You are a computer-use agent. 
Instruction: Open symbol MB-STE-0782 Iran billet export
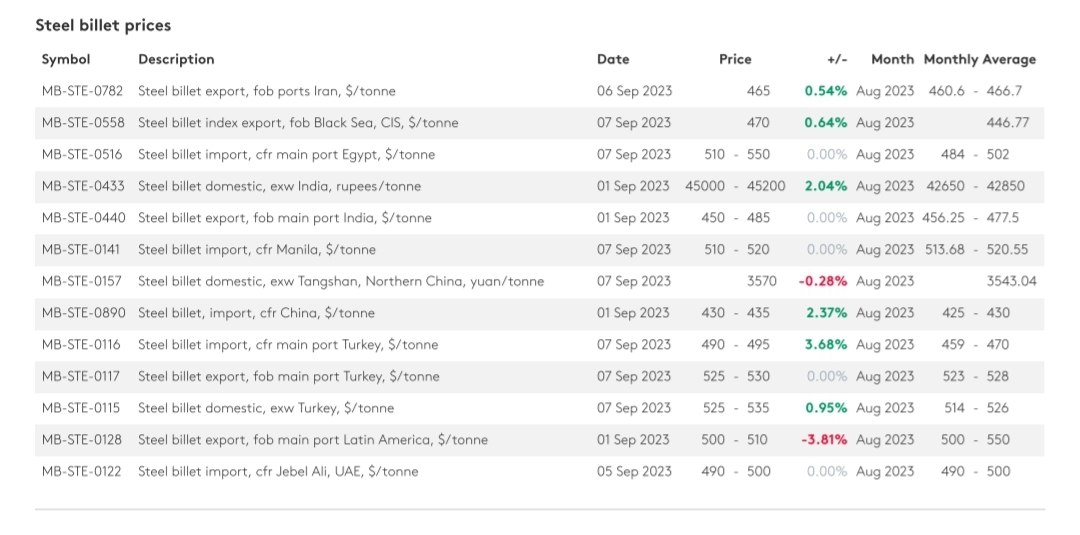coord(82,91)
